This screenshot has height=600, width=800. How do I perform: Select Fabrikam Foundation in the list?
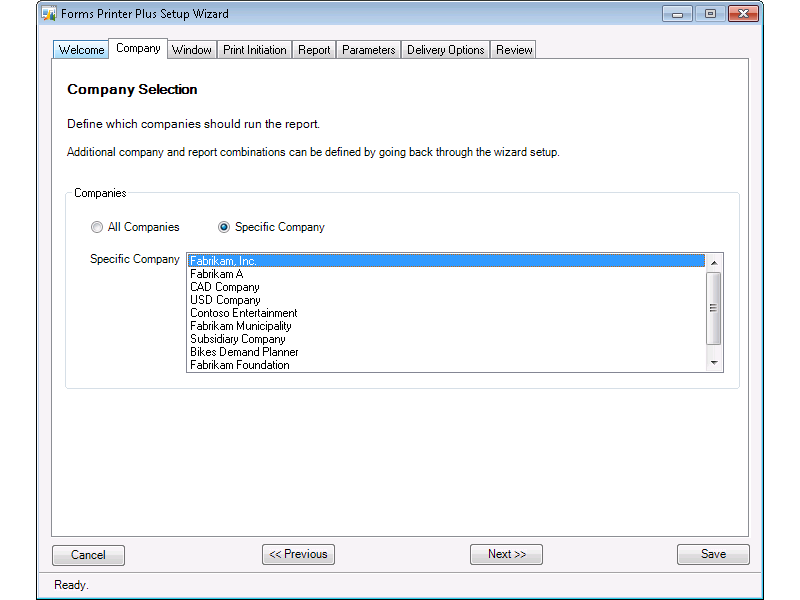tap(446, 365)
